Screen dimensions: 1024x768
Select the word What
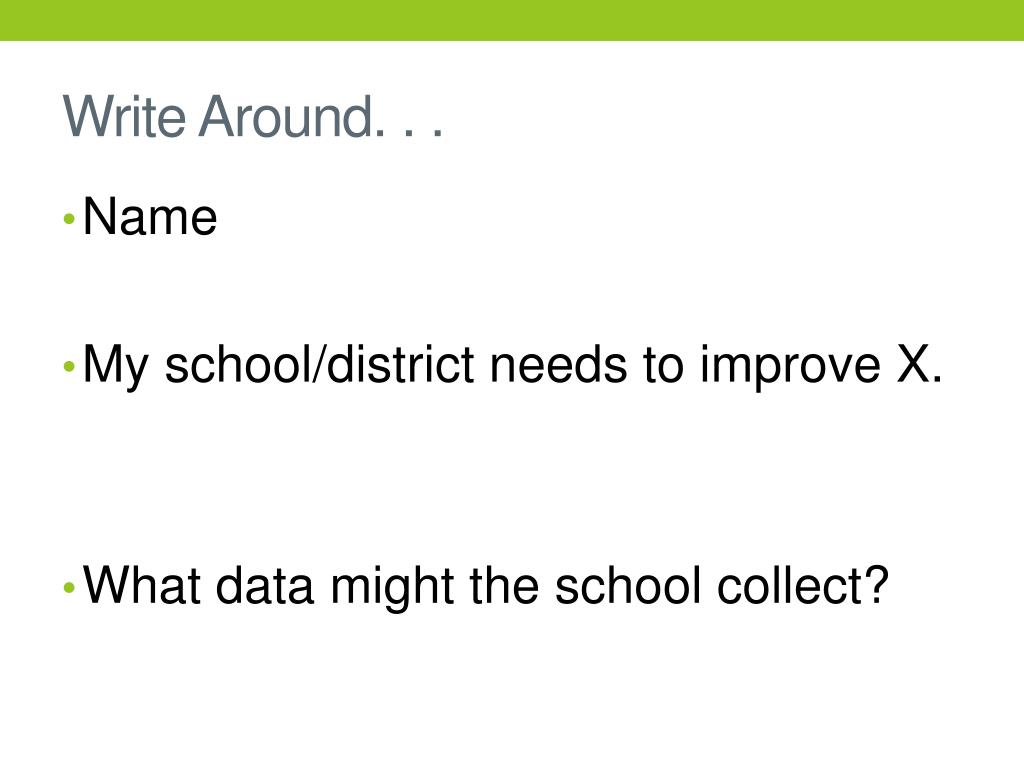click(142, 584)
